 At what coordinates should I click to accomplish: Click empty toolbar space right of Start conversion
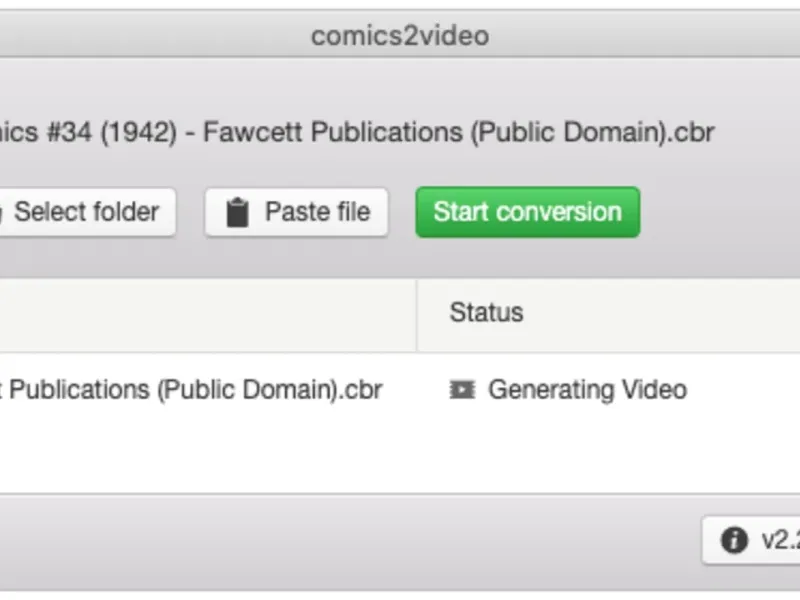click(720, 212)
